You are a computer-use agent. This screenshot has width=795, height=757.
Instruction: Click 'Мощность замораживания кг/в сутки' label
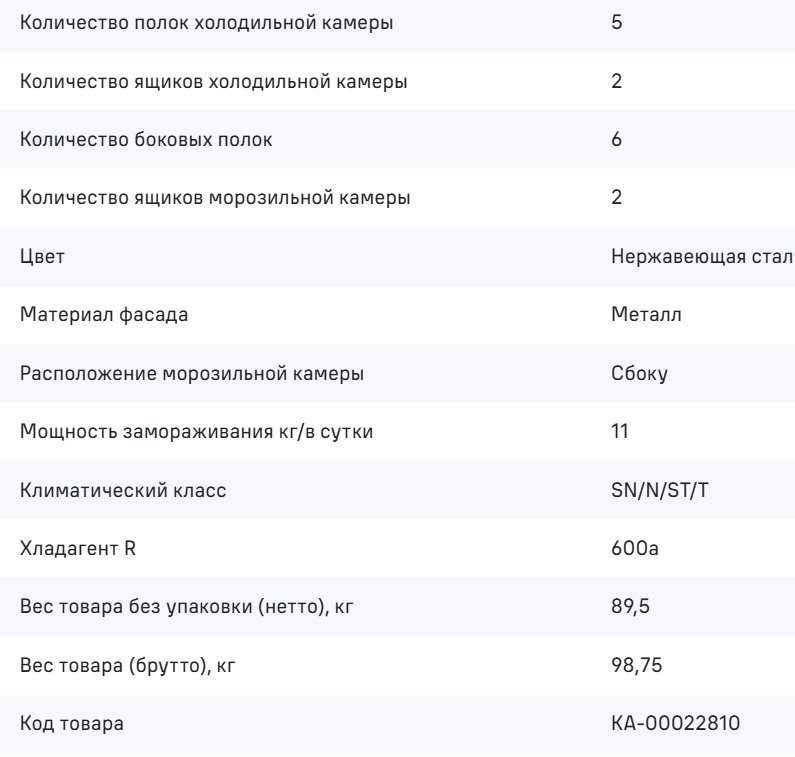coord(196,431)
